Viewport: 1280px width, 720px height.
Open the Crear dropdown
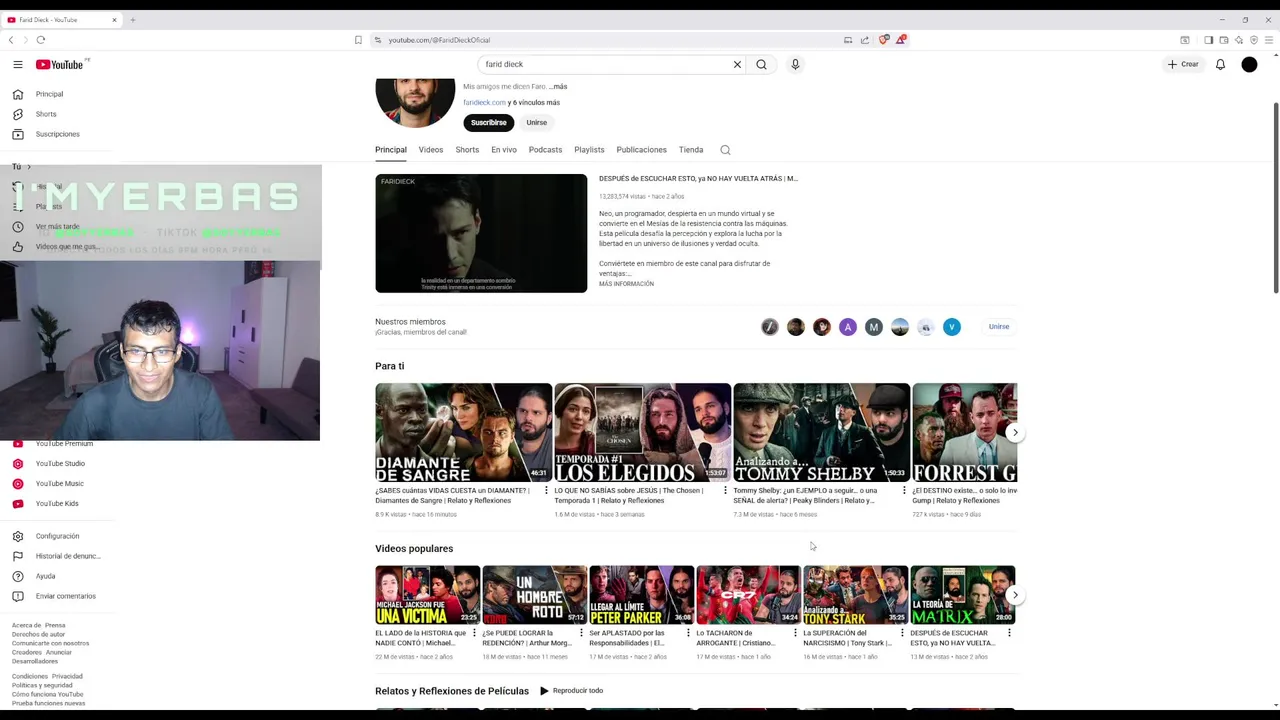[x=1183, y=64]
